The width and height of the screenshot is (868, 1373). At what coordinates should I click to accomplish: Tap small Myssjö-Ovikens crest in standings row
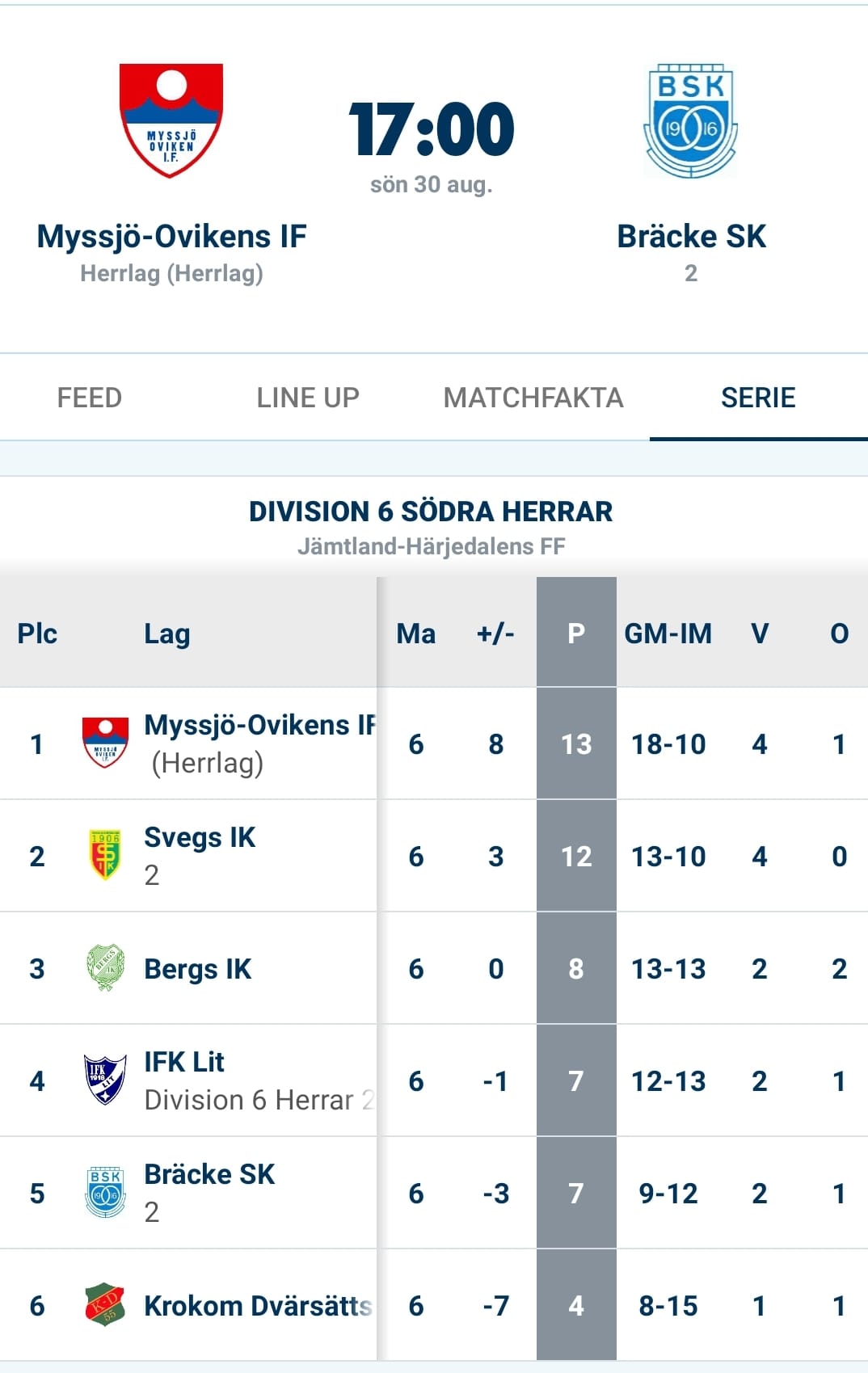[x=105, y=743]
